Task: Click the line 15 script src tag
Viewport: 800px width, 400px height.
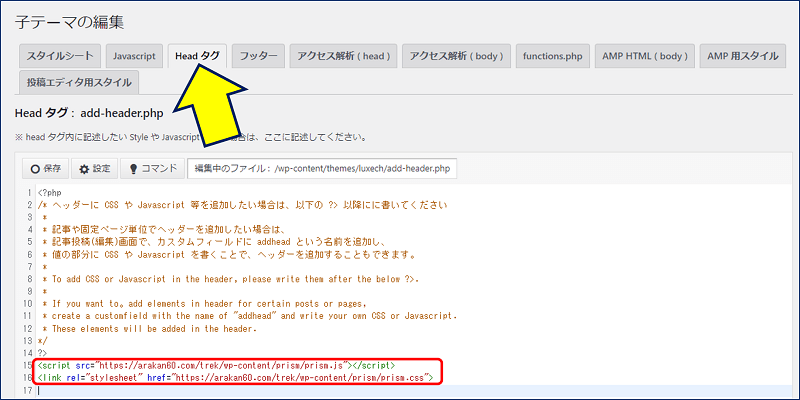Action: tap(216, 366)
